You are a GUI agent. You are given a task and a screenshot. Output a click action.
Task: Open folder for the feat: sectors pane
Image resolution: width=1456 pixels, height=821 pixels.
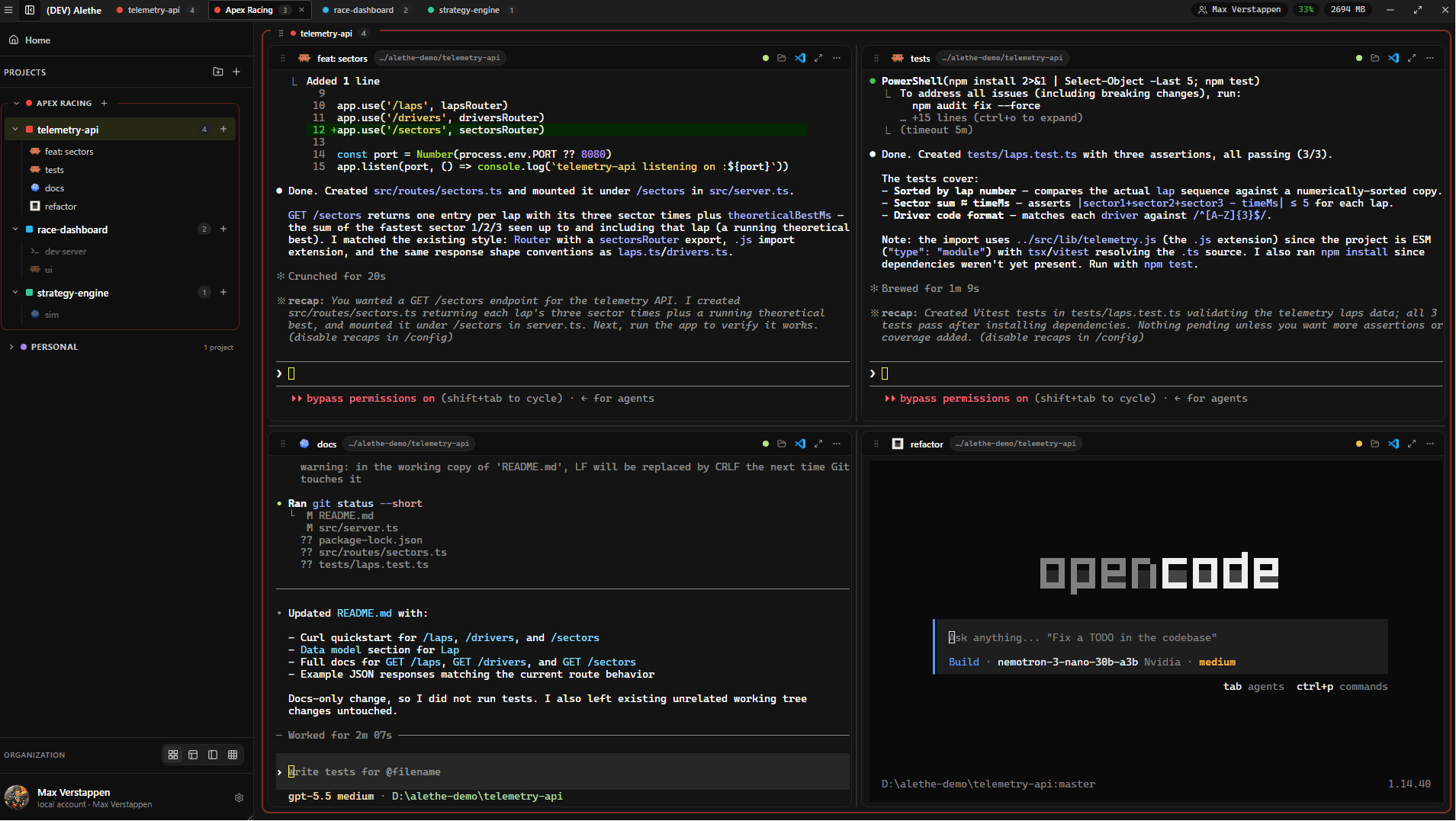pyautogui.click(x=782, y=58)
